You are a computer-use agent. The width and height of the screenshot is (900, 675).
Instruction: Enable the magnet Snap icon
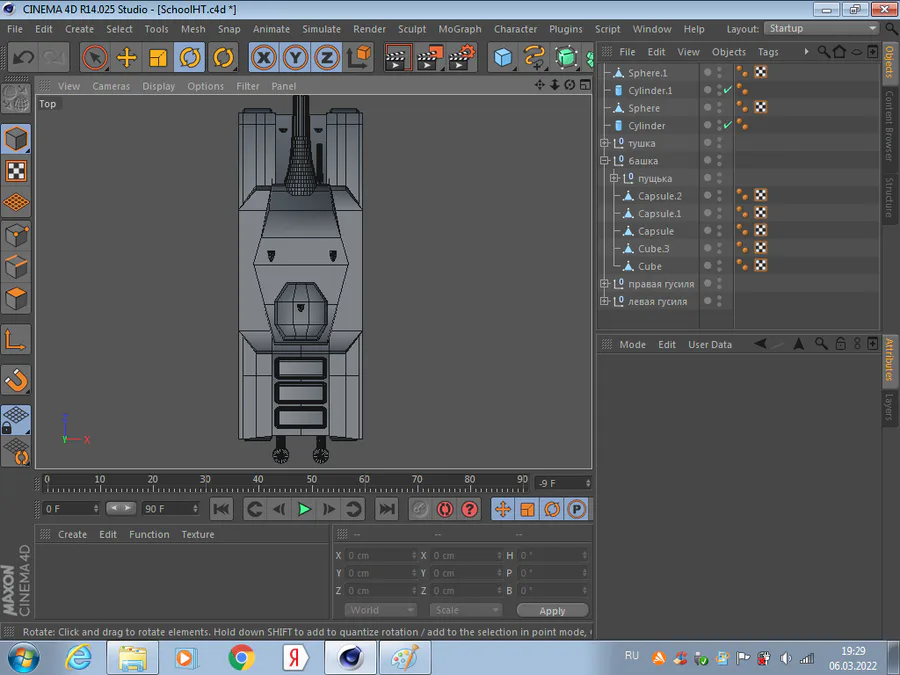[x=17, y=379]
